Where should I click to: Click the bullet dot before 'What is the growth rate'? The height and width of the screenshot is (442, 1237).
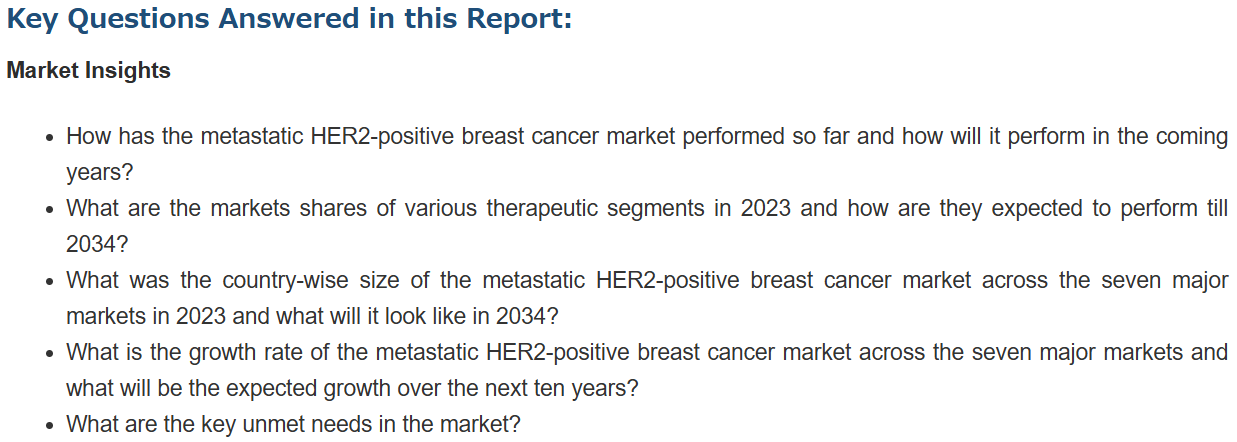pyautogui.click(x=50, y=354)
